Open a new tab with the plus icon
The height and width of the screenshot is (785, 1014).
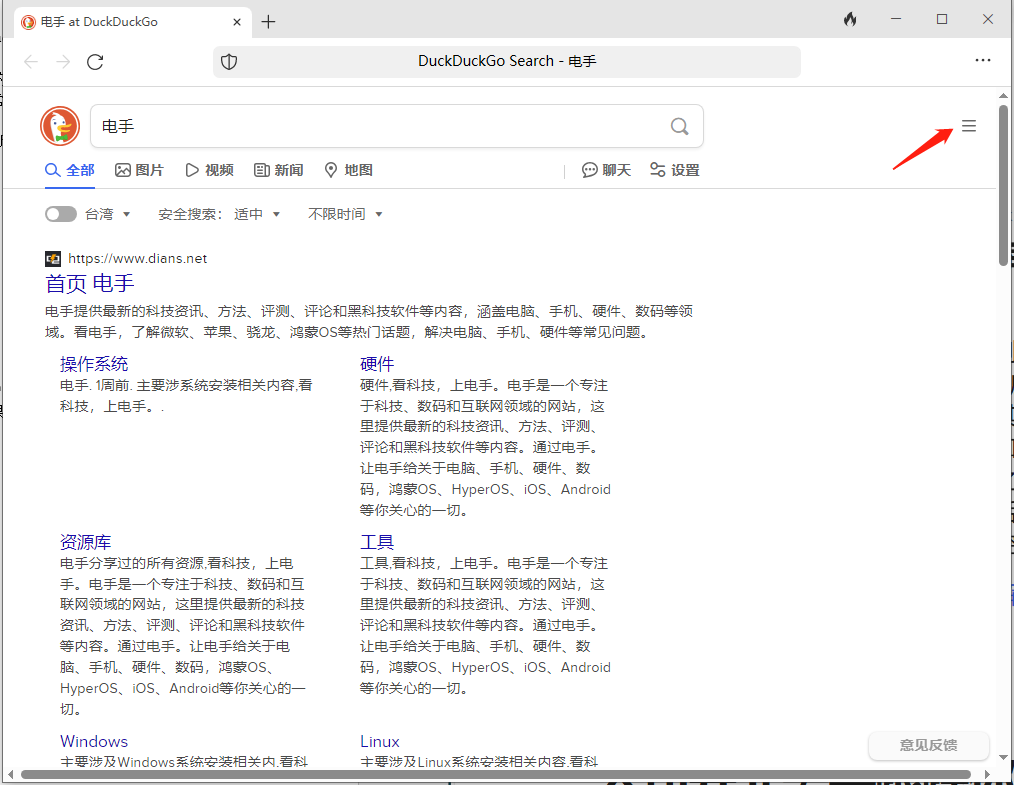(x=268, y=22)
